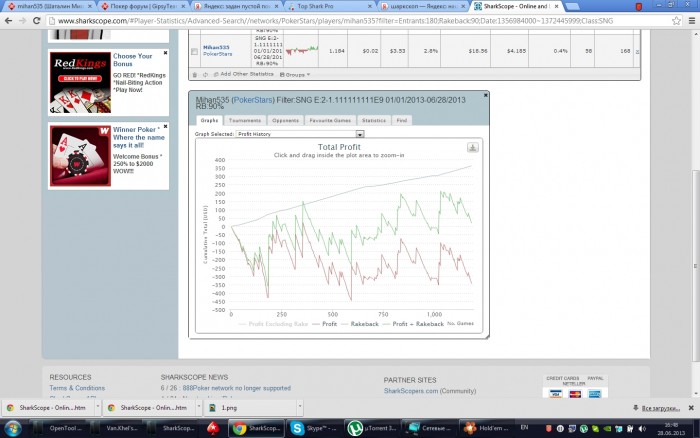
Task: Open the Graph Selected Profit History dropdown
Action: coord(300,134)
